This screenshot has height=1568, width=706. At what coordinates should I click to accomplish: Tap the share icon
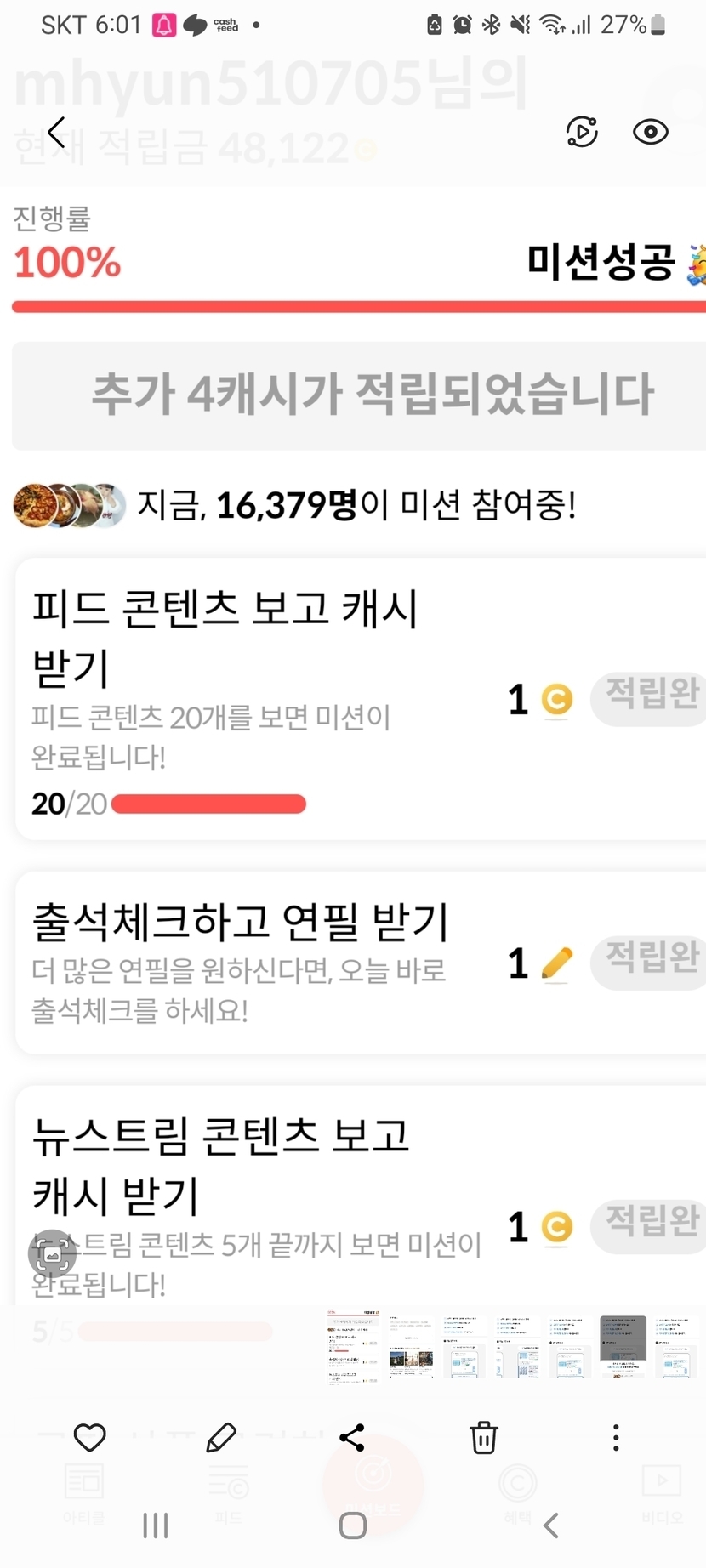tap(352, 1437)
